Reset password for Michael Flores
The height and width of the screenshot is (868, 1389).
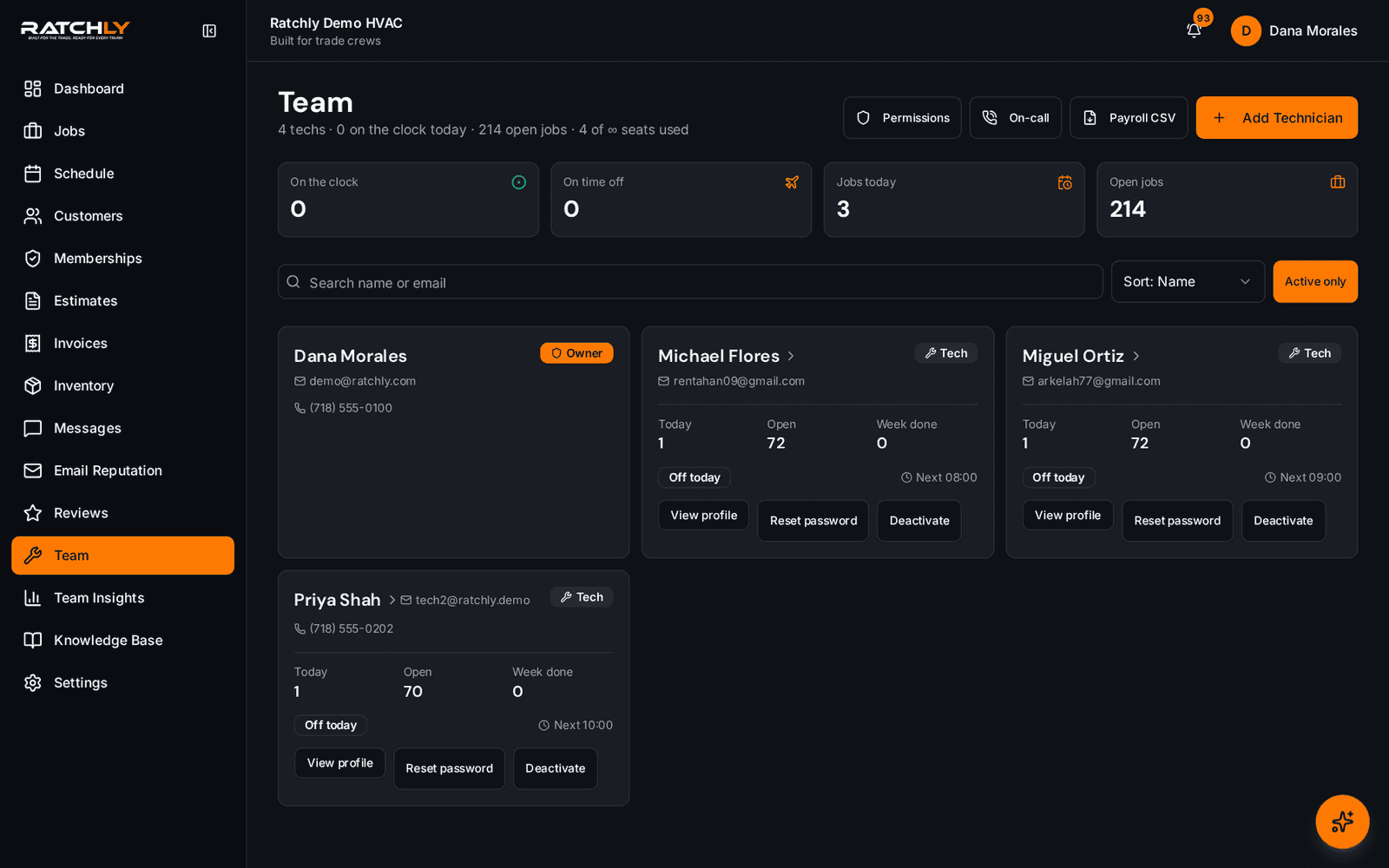(813, 521)
